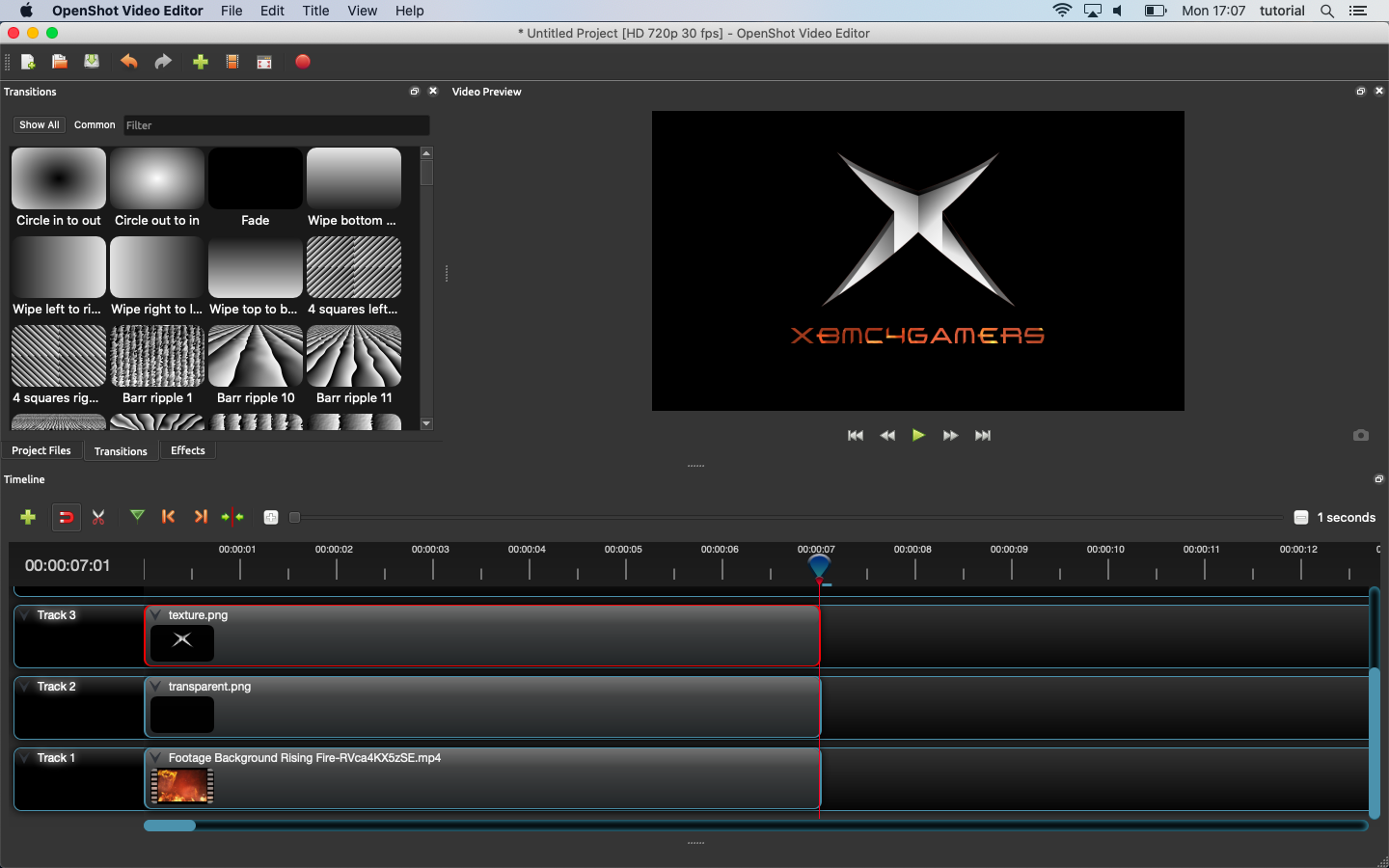This screenshot has height=868, width=1389.
Task: Jump to the previous marker
Action: [169, 517]
